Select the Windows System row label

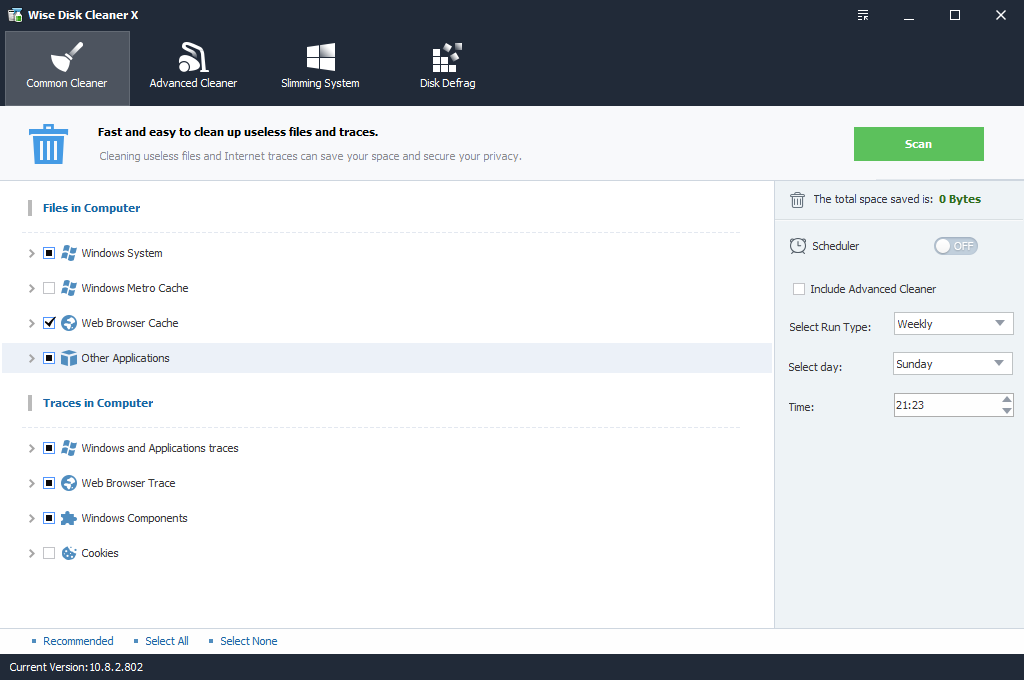coord(121,253)
